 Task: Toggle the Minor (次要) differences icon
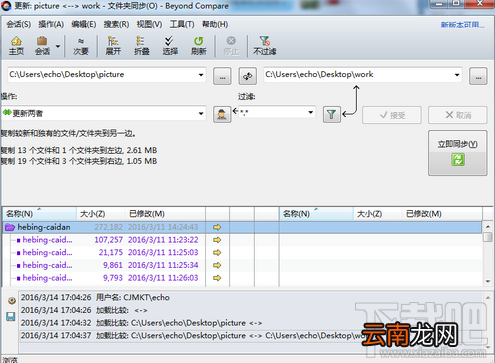point(81,46)
